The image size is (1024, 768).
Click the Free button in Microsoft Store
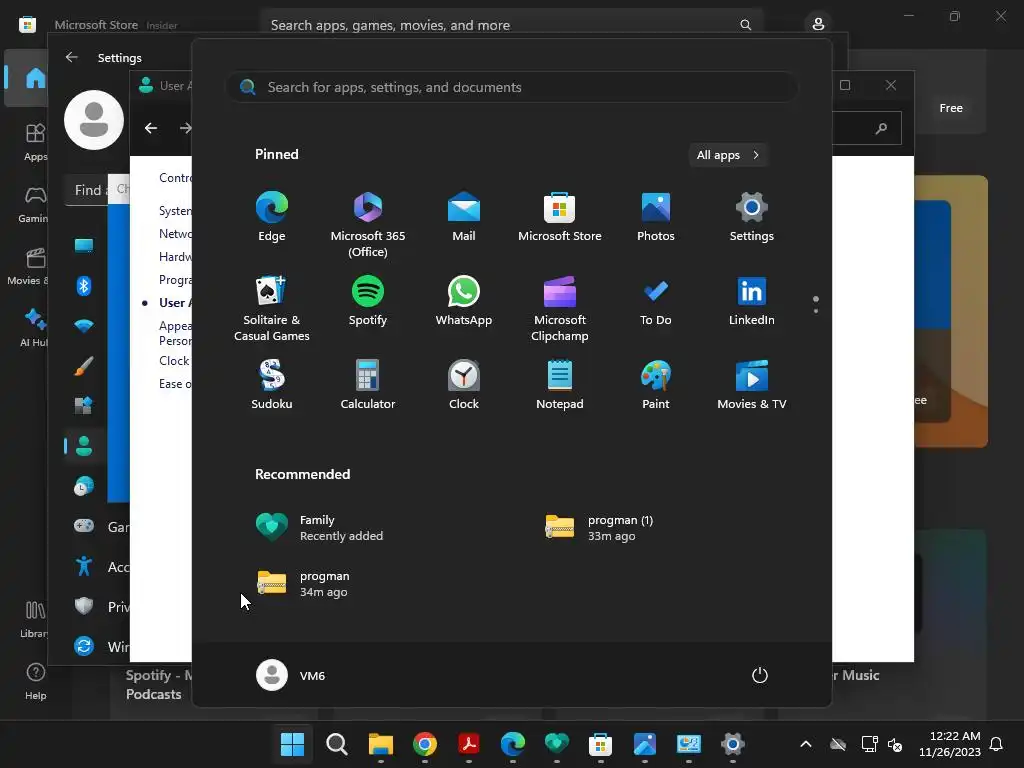click(x=951, y=108)
